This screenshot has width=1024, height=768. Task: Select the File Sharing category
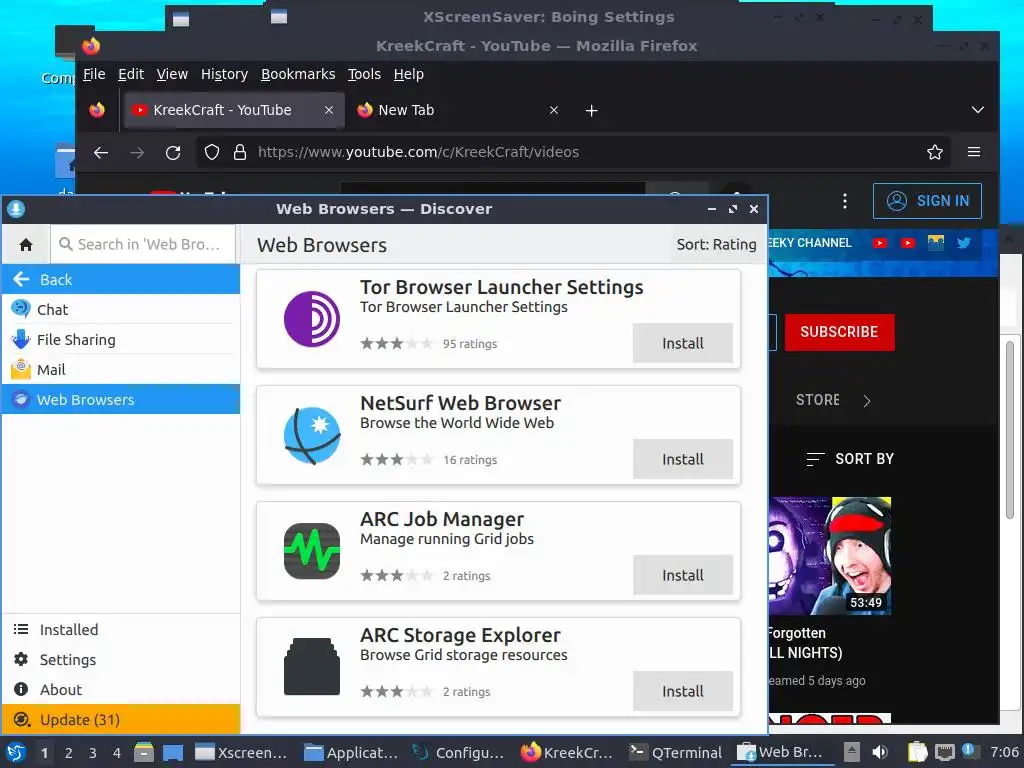click(121, 340)
